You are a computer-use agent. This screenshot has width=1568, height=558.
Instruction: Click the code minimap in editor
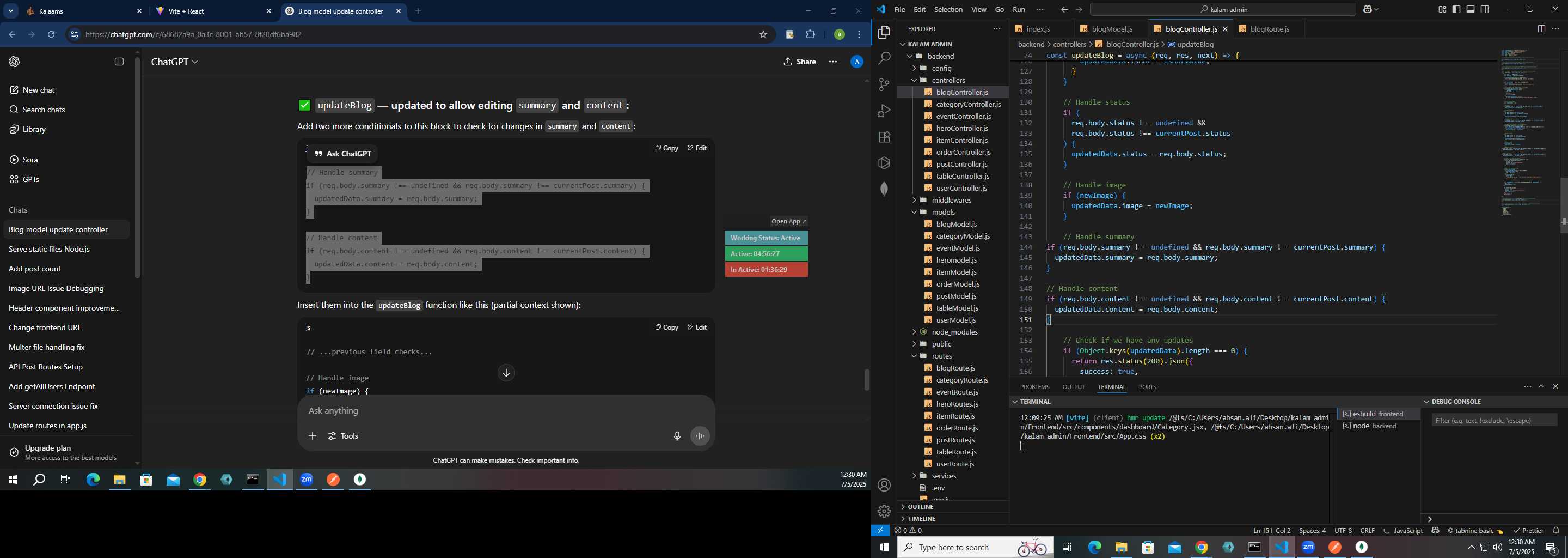pos(1529,133)
